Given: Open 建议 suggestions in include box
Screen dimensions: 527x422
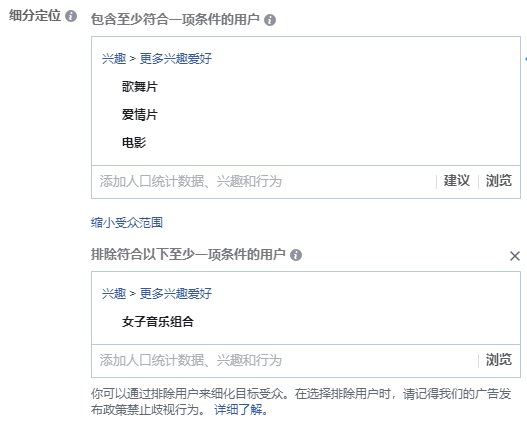Looking at the screenshot, I should (456, 181).
